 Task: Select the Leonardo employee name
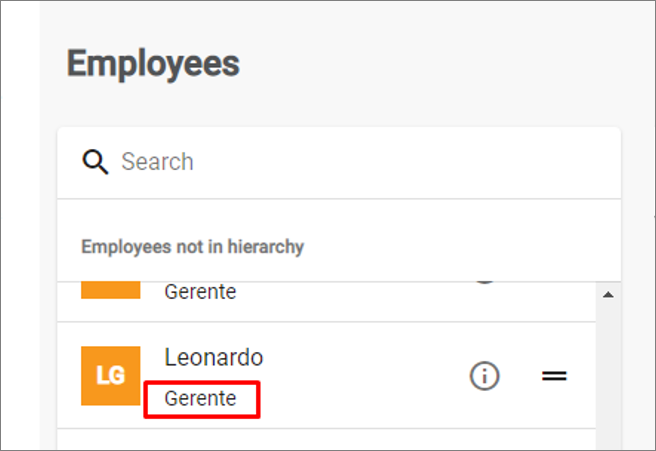pyautogui.click(x=214, y=357)
